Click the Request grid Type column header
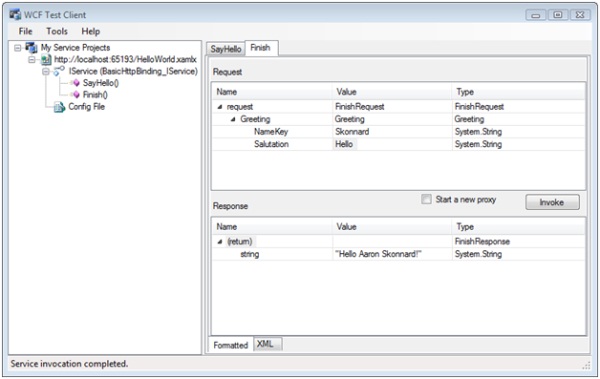Screen dimensions: 600x379 [x=519, y=92]
